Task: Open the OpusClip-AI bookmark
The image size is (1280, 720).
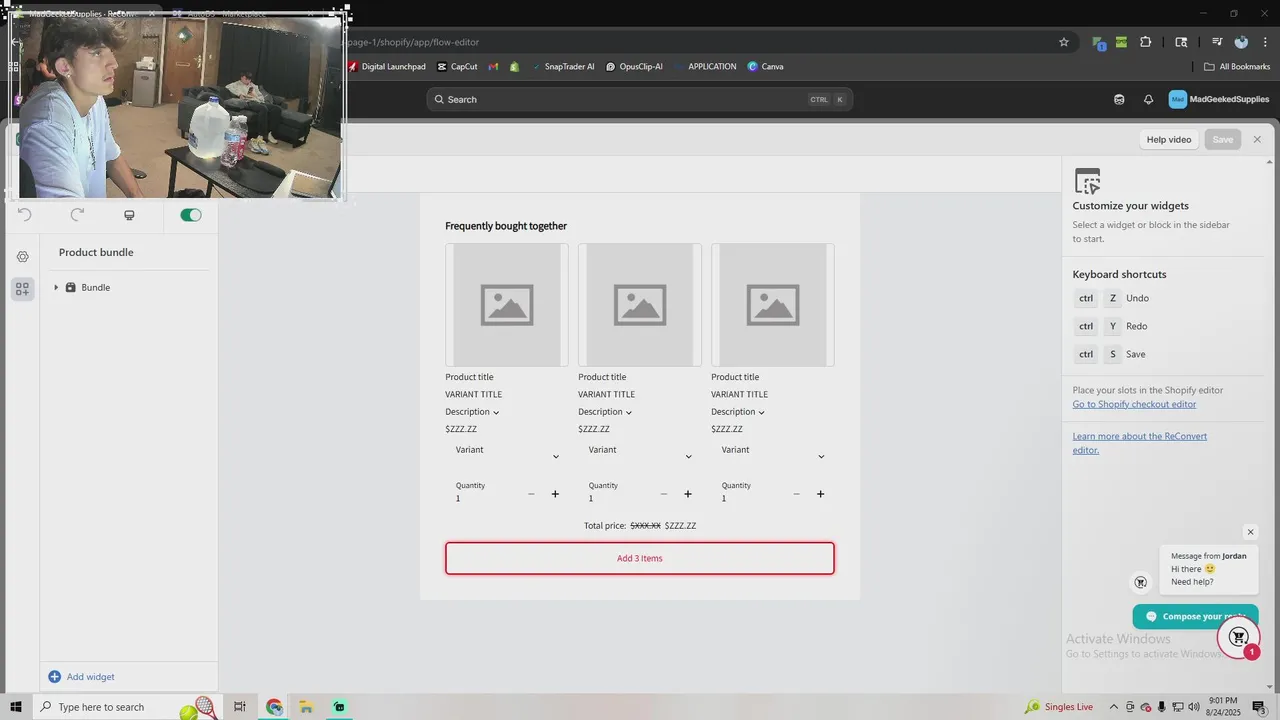Action: 634,67
